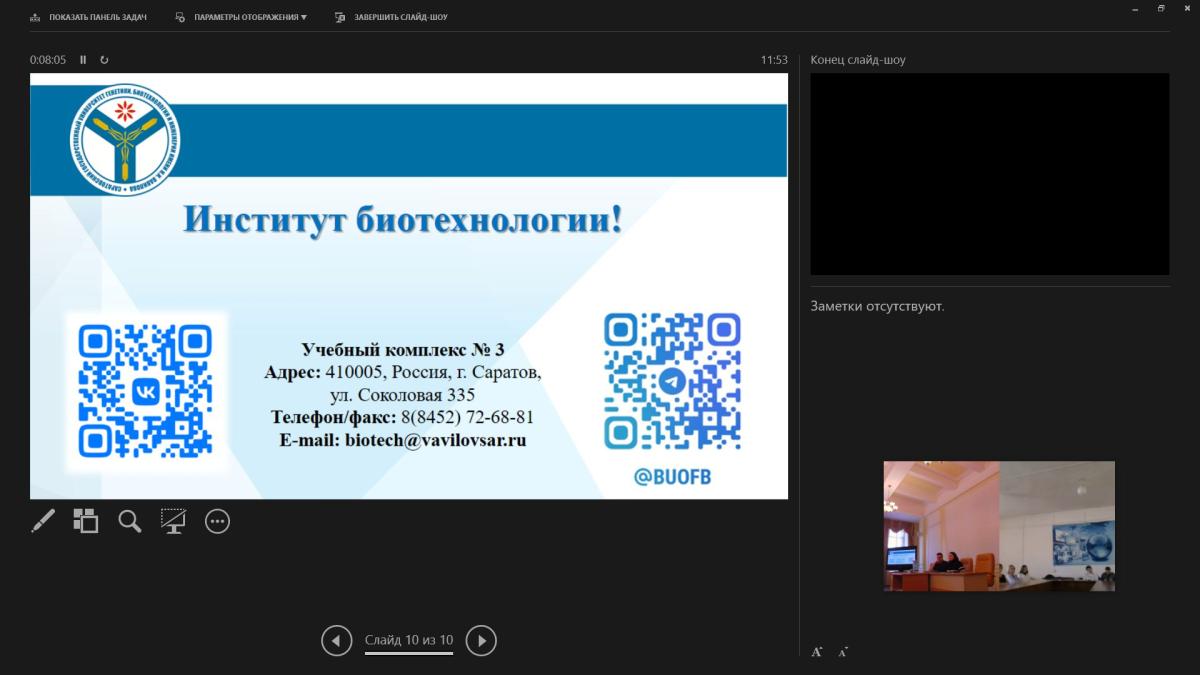Open Display Settings dropdown (Параметры отображения)

tap(241, 17)
